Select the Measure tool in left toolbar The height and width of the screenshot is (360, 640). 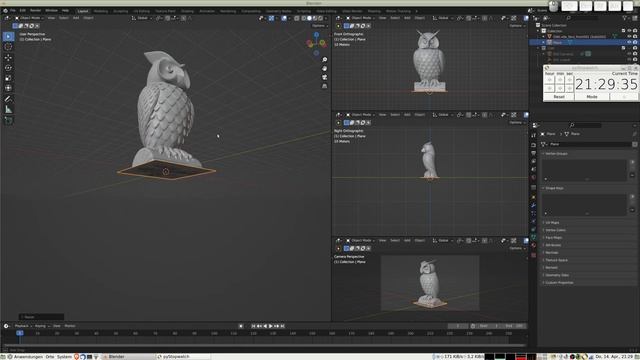[8, 109]
